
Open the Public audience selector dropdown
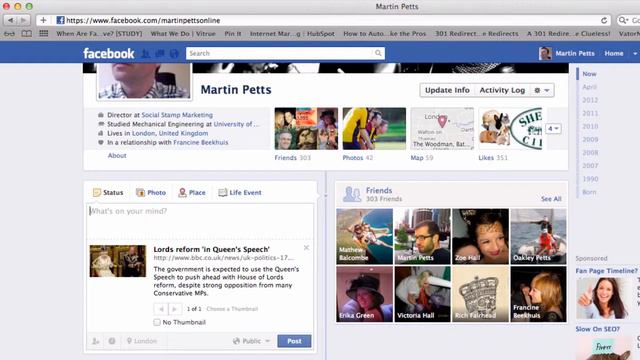(x=251, y=341)
